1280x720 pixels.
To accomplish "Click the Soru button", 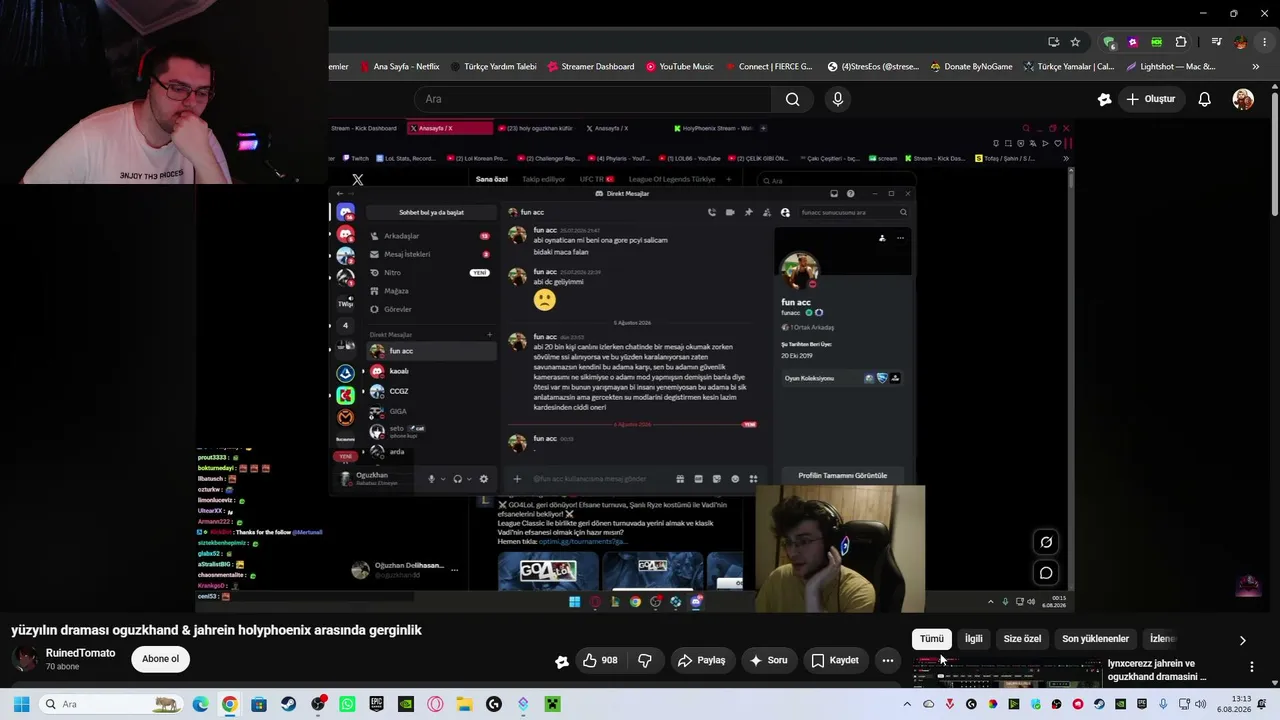I will [768, 660].
